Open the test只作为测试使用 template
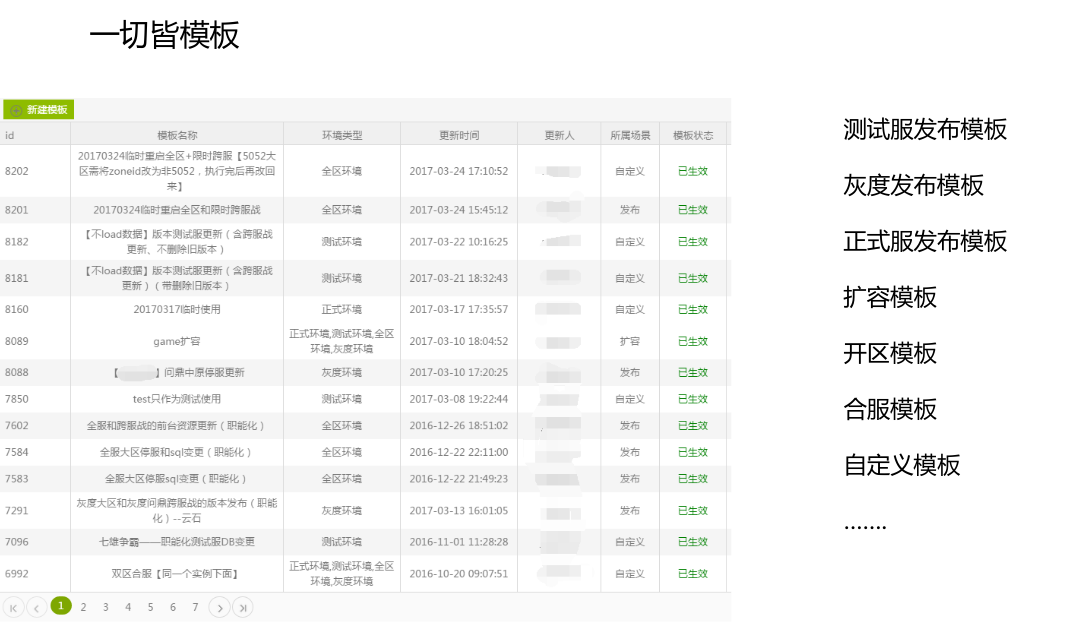This screenshot has height=632, width=1092. coord(177,399)
